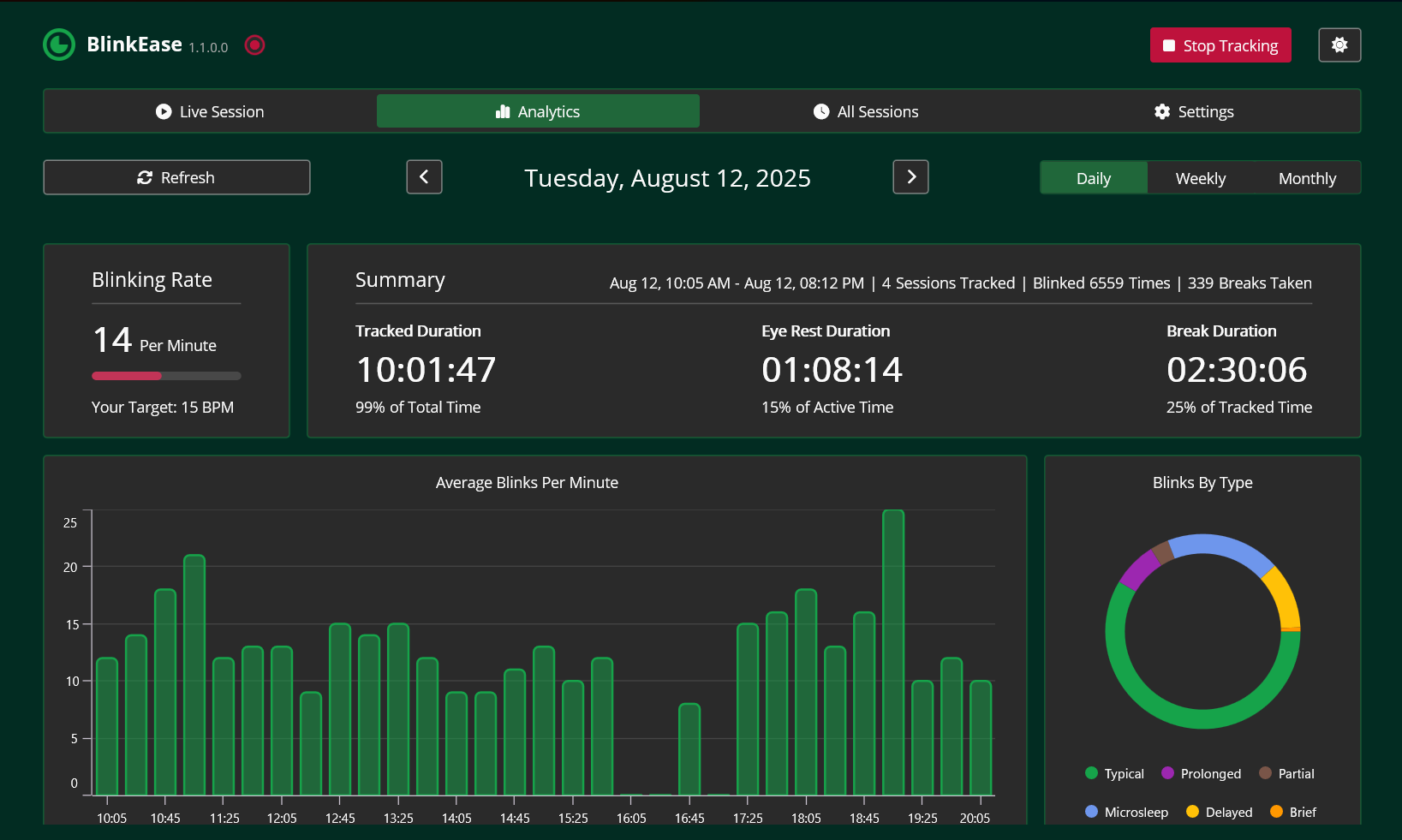Switch to the Live Session tab
The width and height of the screenshot is (1402, 840).
tap(210, 111)
